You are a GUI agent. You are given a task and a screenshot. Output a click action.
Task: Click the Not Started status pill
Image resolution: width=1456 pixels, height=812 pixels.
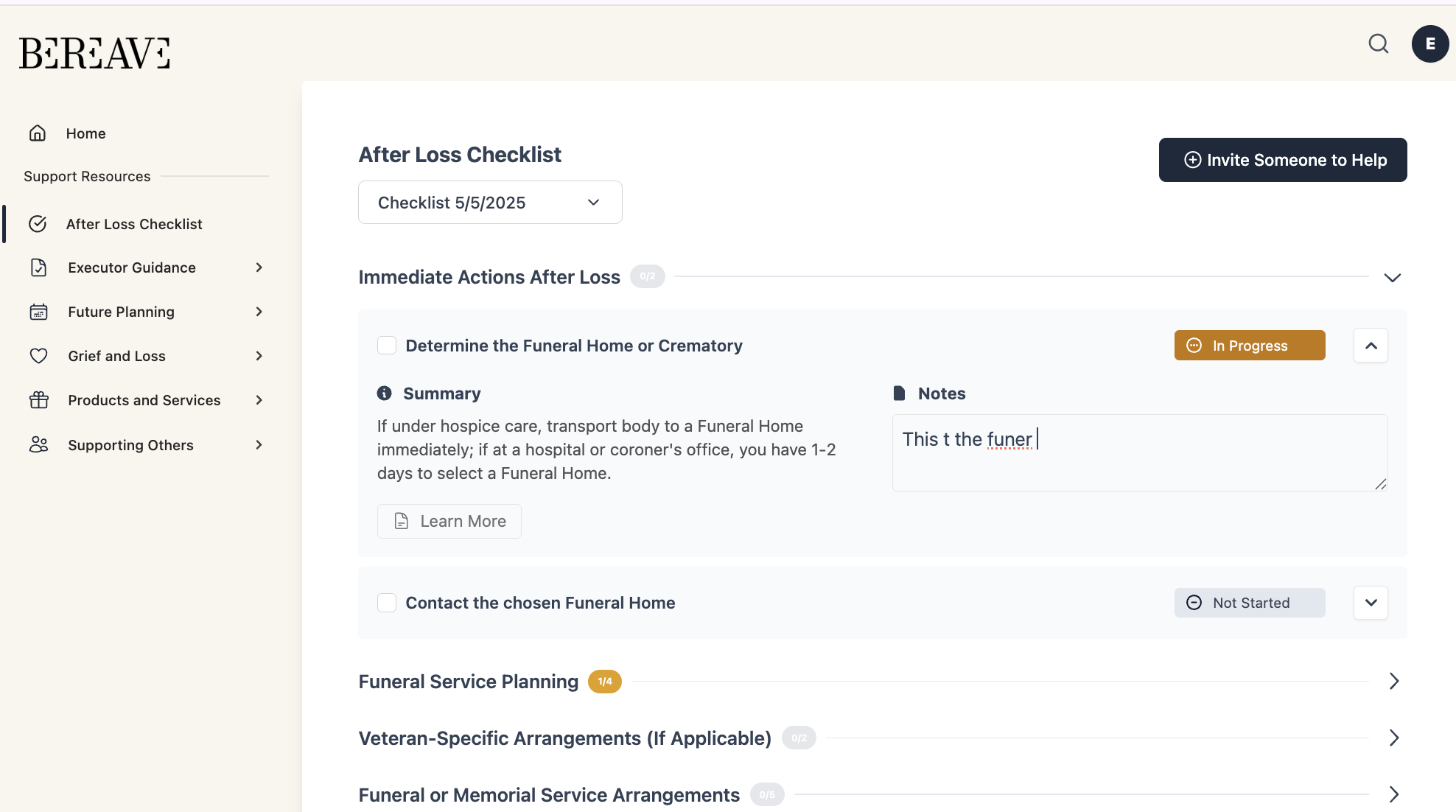pyautogui.click(x=1249, y=603)
